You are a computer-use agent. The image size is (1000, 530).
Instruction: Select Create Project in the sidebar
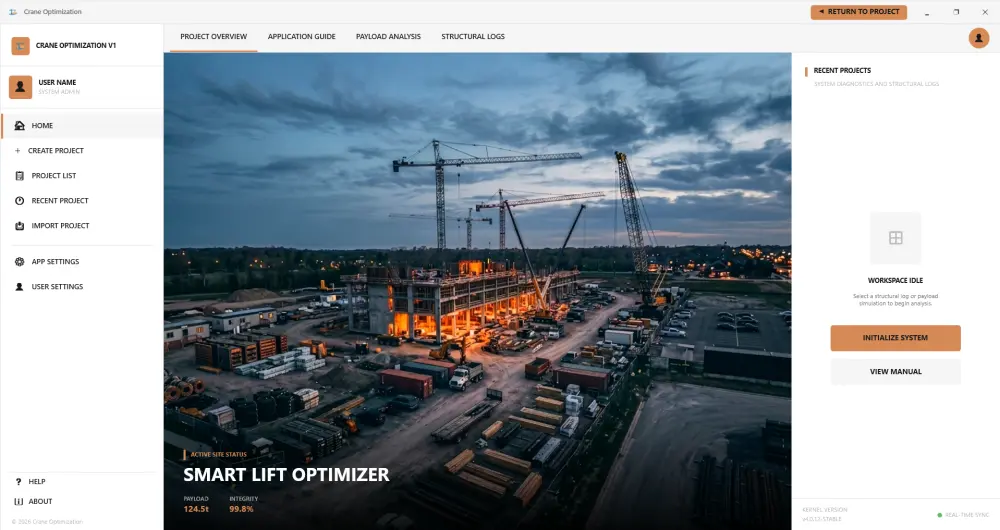tap(82, 151)
